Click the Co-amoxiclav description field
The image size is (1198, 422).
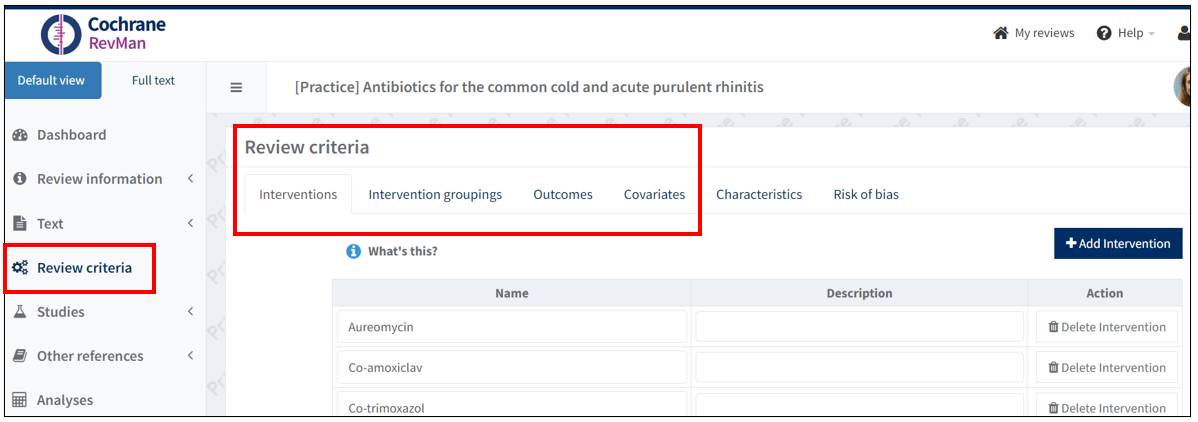(859, 368)
